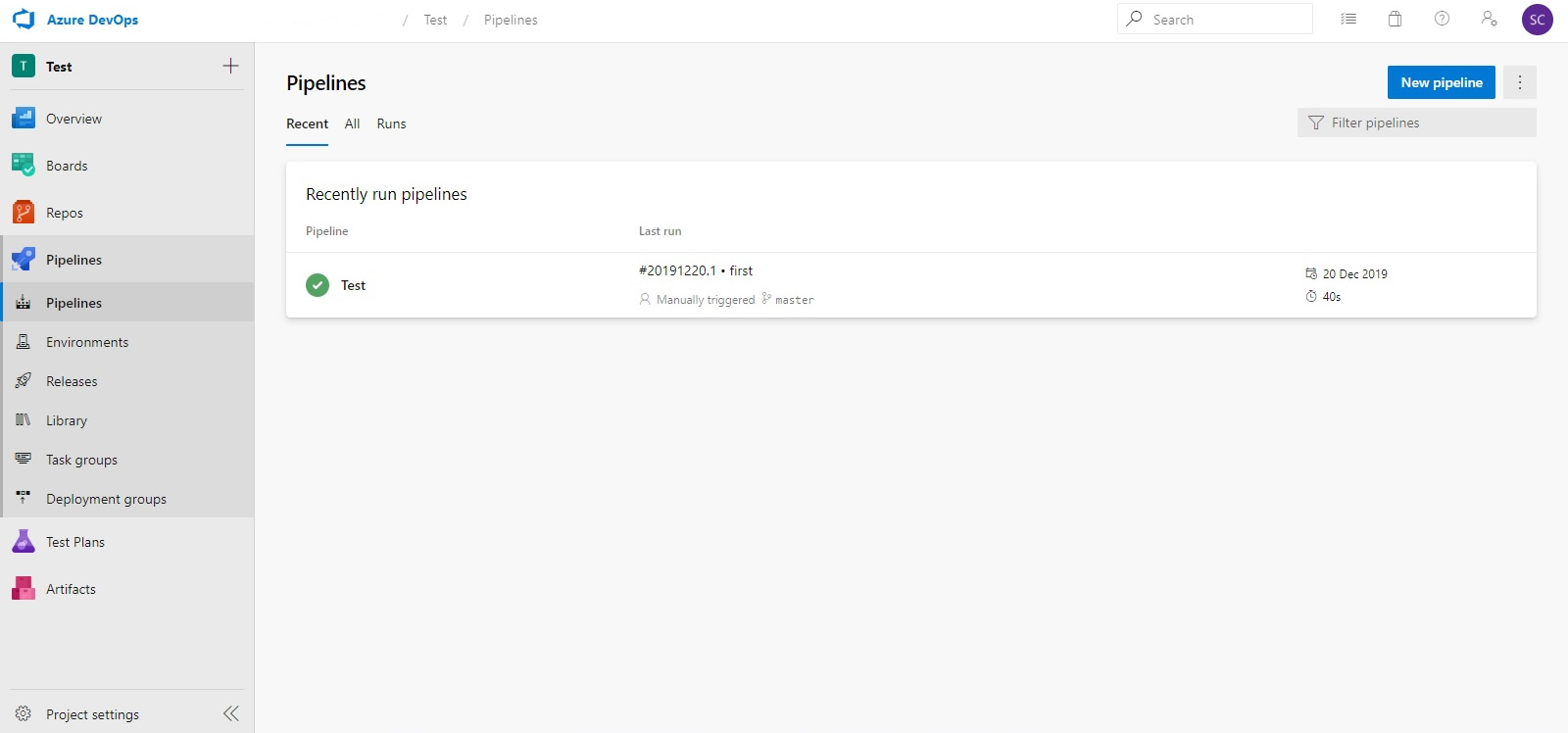Open Help question mark icon
Viewport: 1568px width, 733px height.
click(x=1442, y=19)
